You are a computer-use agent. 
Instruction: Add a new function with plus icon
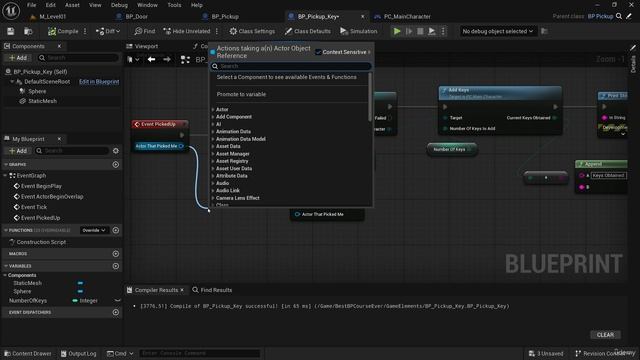click(x=116, y=230)
